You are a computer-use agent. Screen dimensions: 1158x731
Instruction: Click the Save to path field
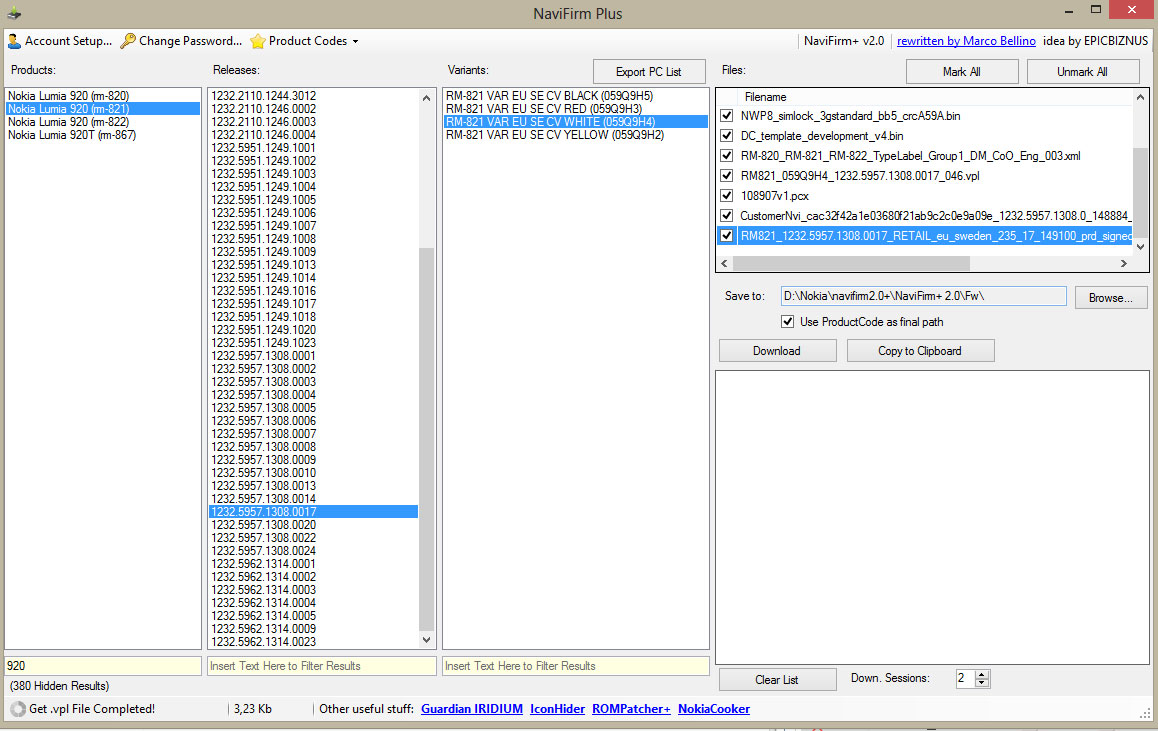pyautogui.click(x=923, y=296)
